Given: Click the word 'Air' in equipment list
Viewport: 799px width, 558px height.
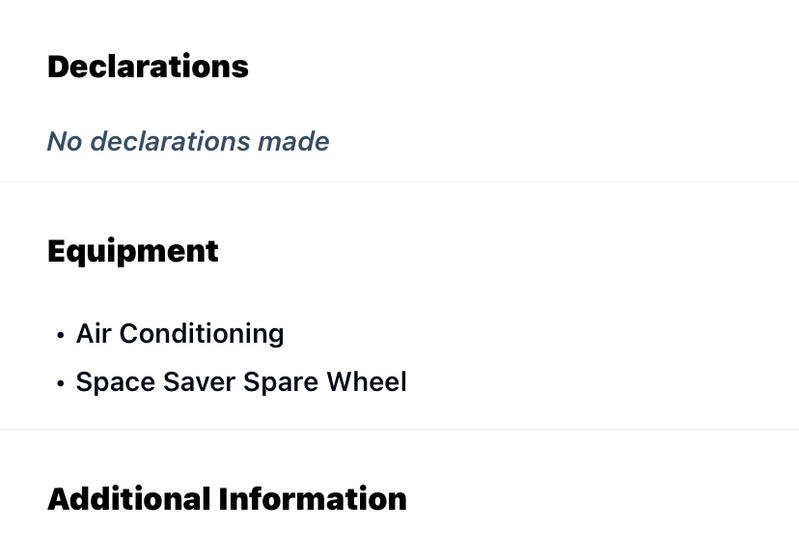Looking at the screenshot, I should pyautogui.click(x=94, y=334).
